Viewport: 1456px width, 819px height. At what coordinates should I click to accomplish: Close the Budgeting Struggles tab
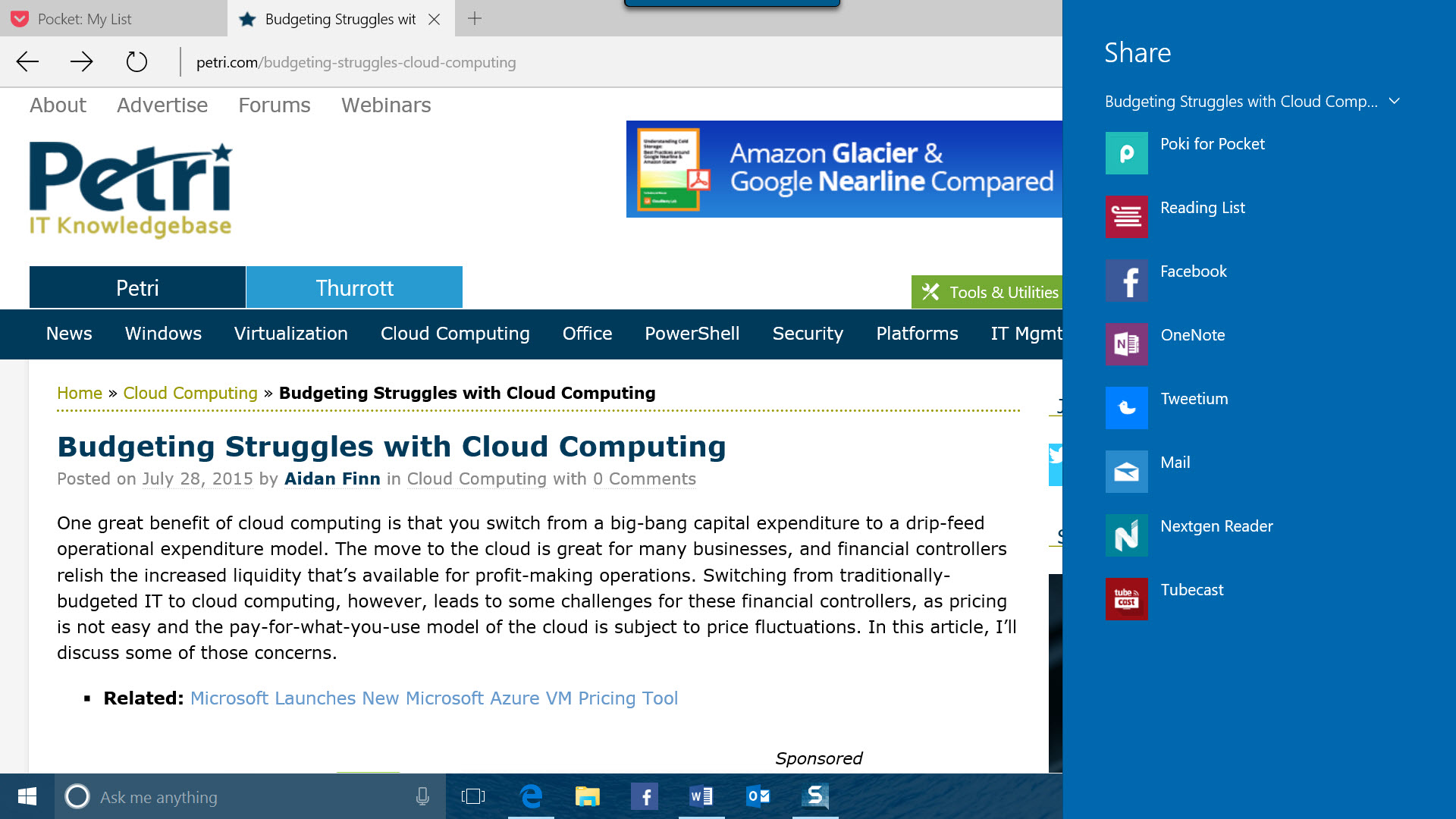pyautogui.click(x=435, y=19)
